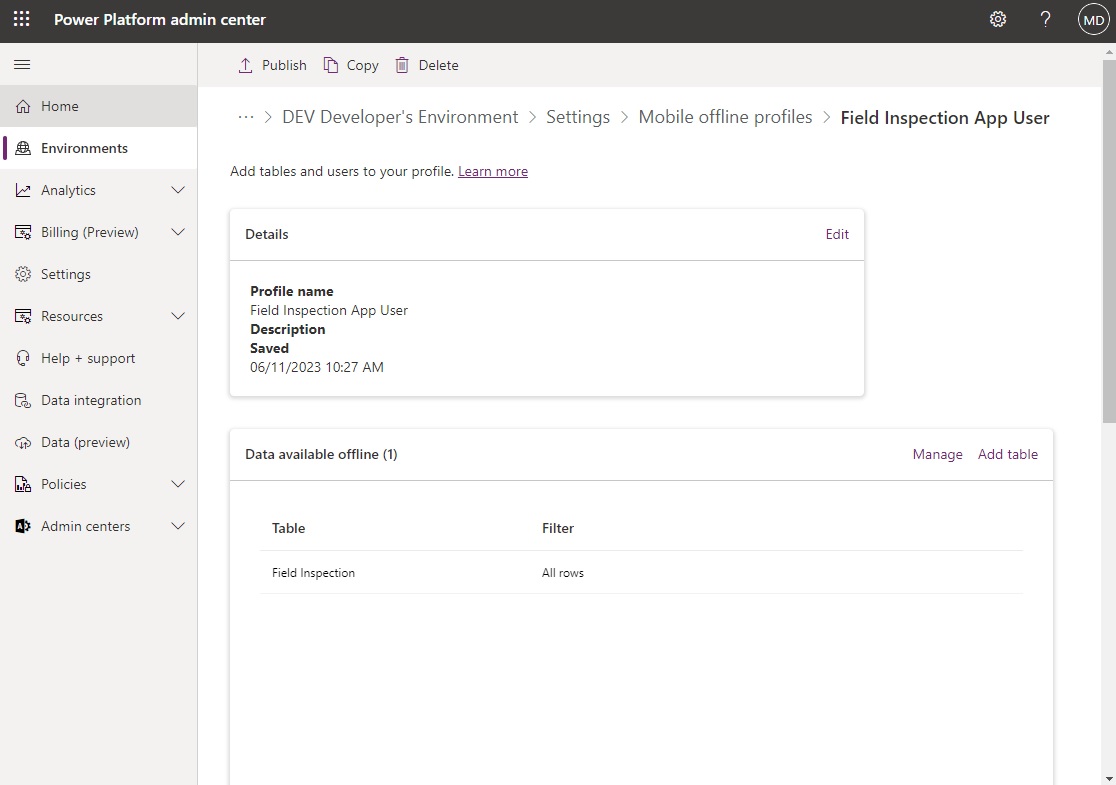Open the app launcher waffle icon
The width and height of the screenshot is (1116, 785).
(x=21, y=19)
